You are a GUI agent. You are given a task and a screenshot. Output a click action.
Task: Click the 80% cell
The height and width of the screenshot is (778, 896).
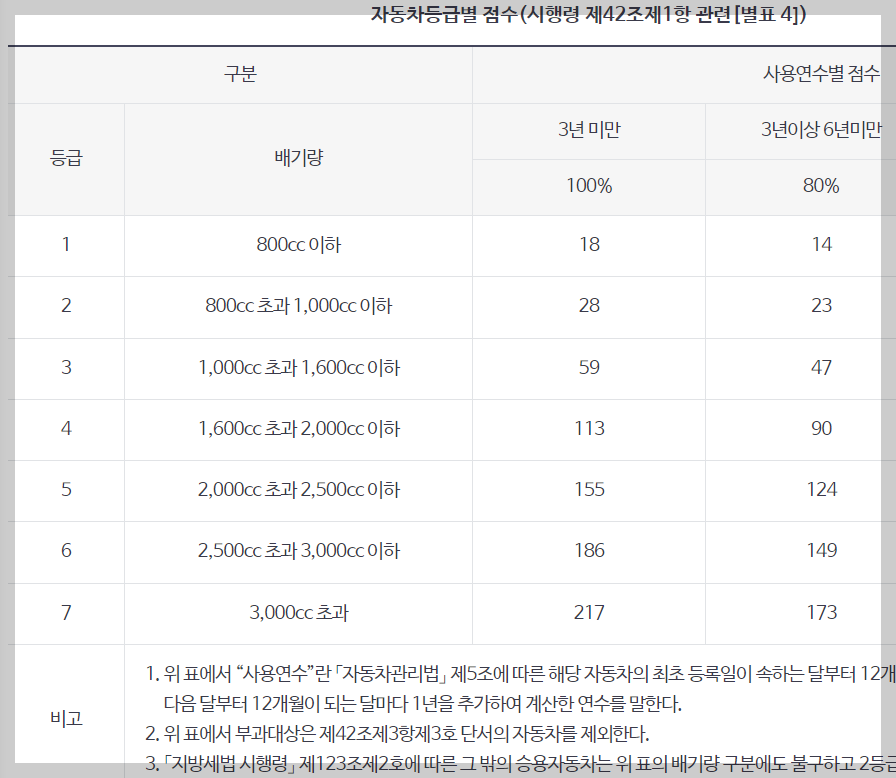[822, 186]
